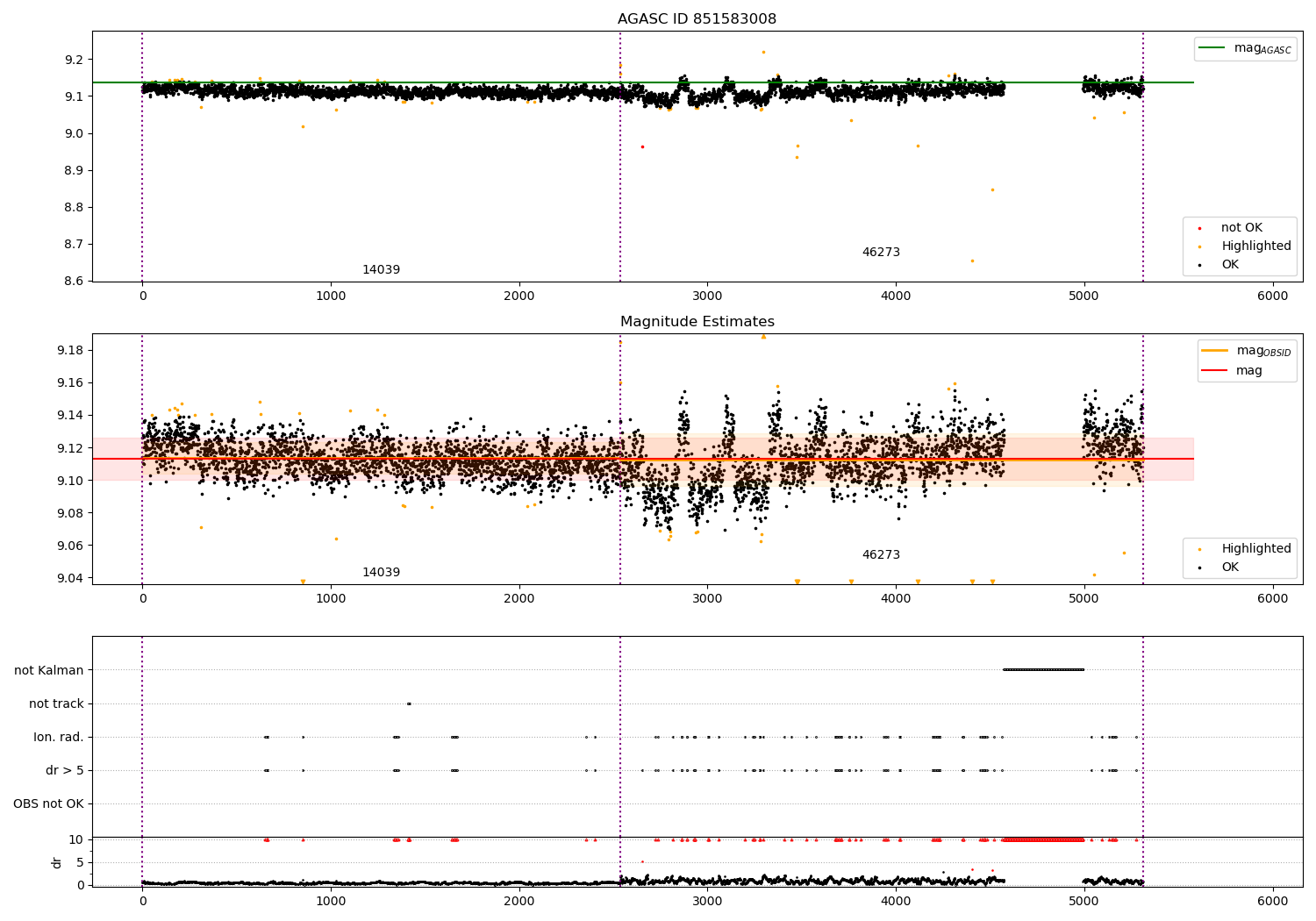Click the 'dr > 5' row label
The height and width of the screenshot is (921, 1316).
pos(65,771)
